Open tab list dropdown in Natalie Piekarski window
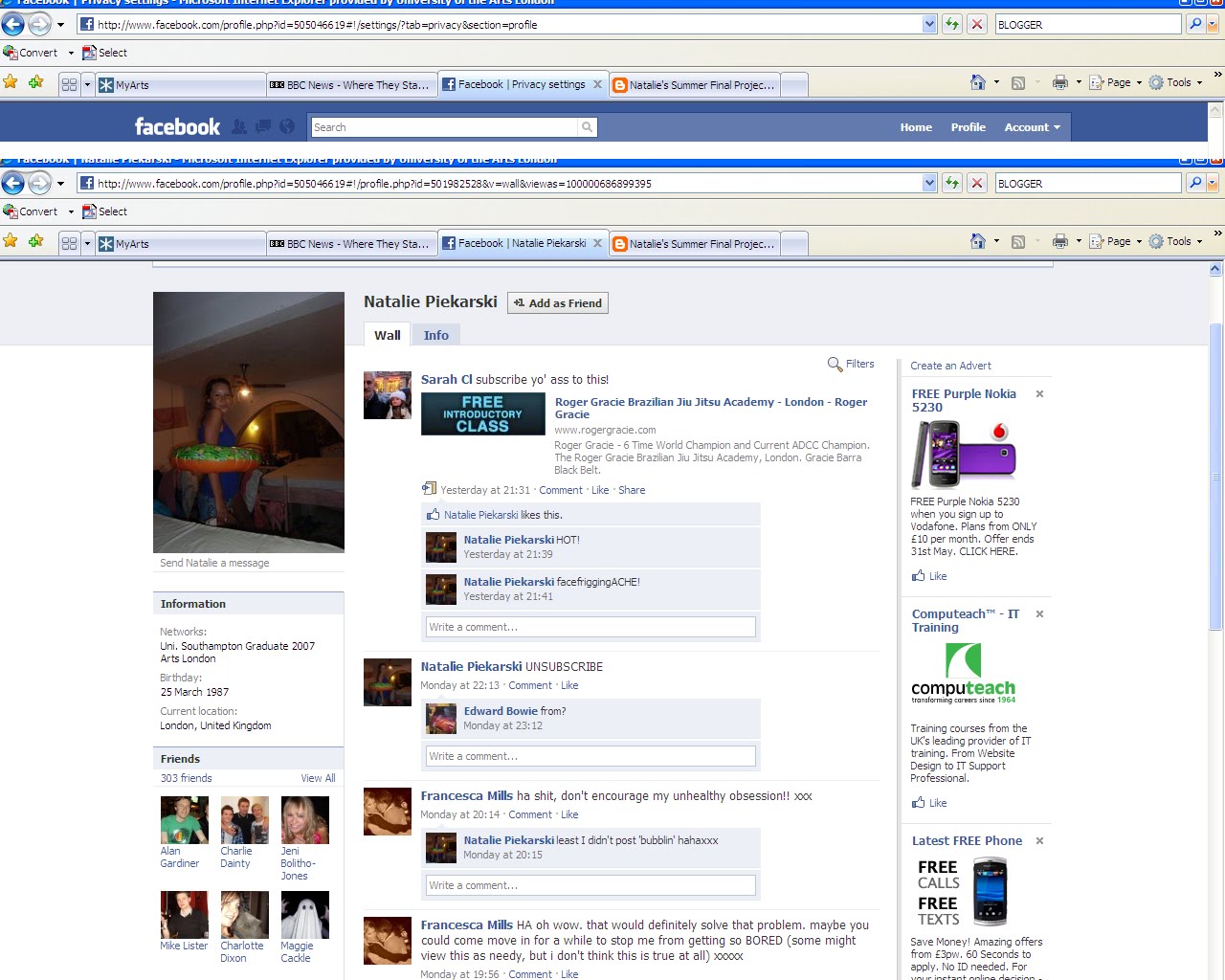 (87, 244)
